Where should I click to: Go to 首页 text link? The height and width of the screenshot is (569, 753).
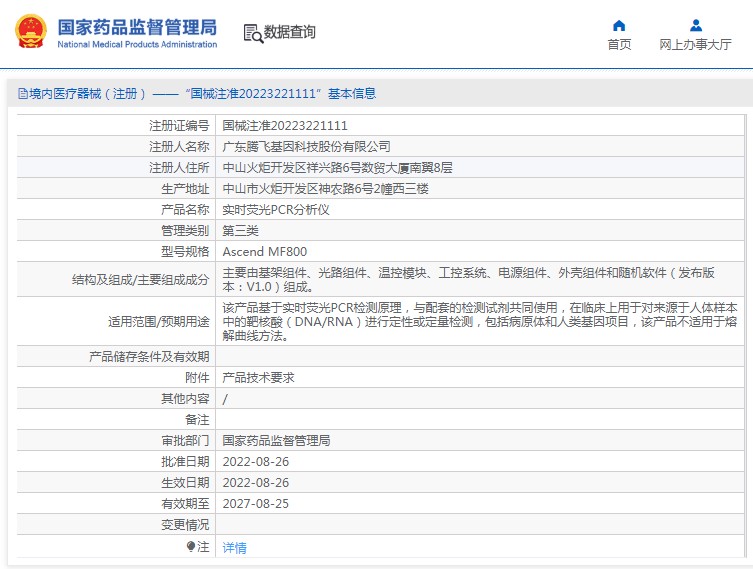619,45
